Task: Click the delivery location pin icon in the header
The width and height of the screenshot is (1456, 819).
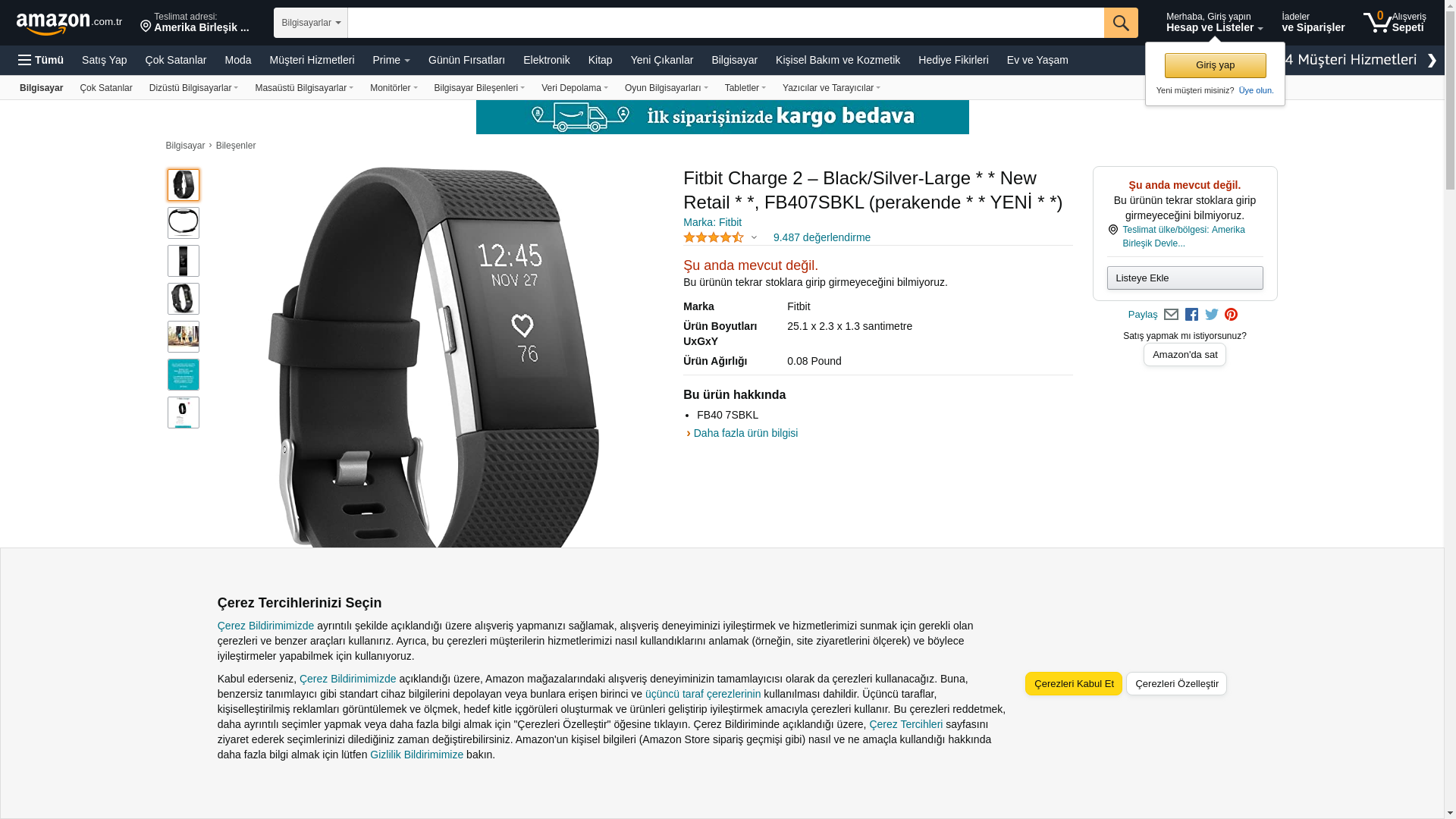Action: [146, 27]
